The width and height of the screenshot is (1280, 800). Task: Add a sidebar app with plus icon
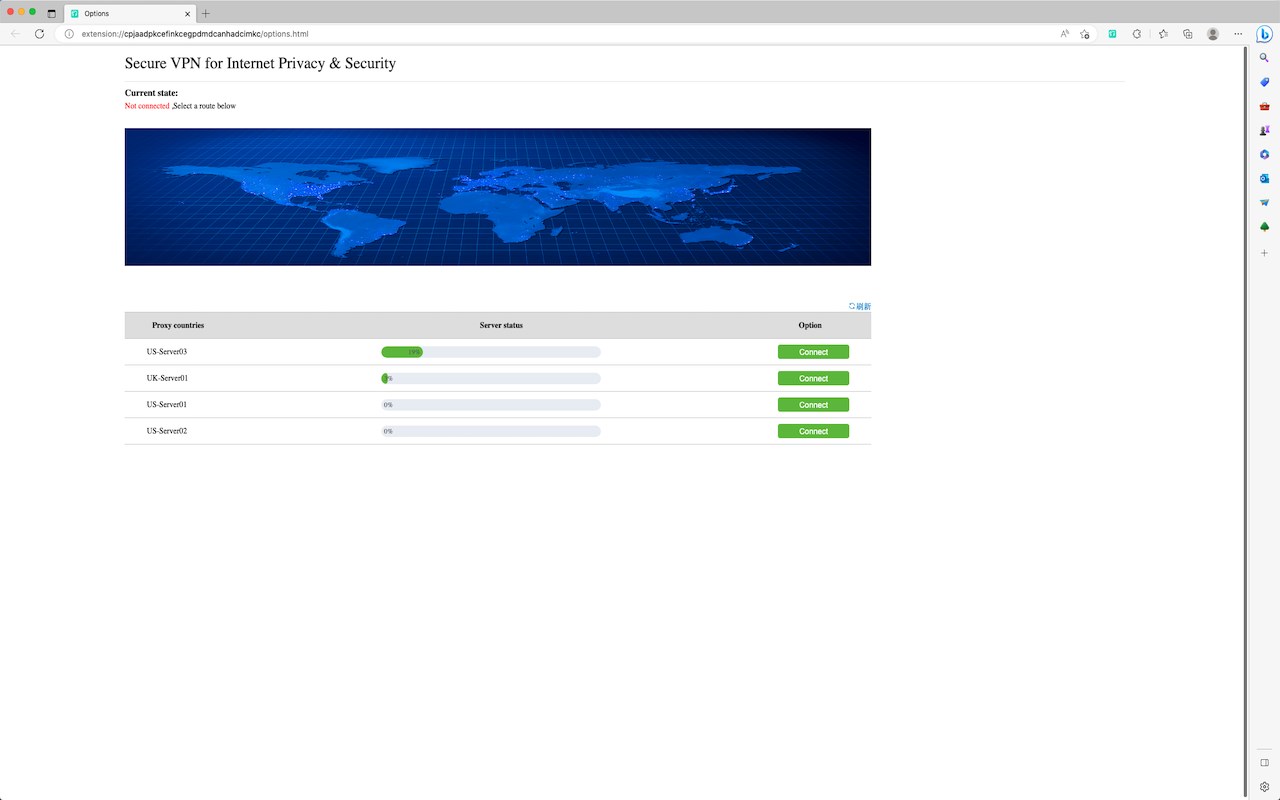(x=1264, y=253)
